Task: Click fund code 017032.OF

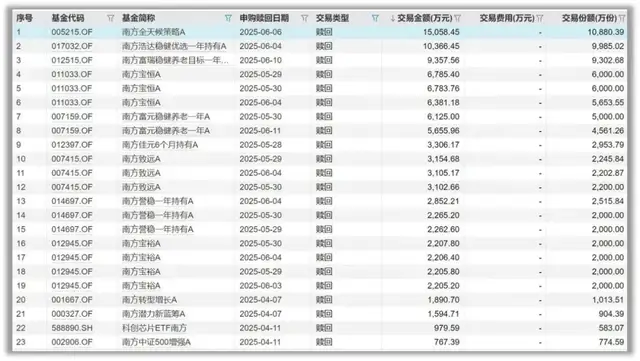Action: (x=72, y=46)
